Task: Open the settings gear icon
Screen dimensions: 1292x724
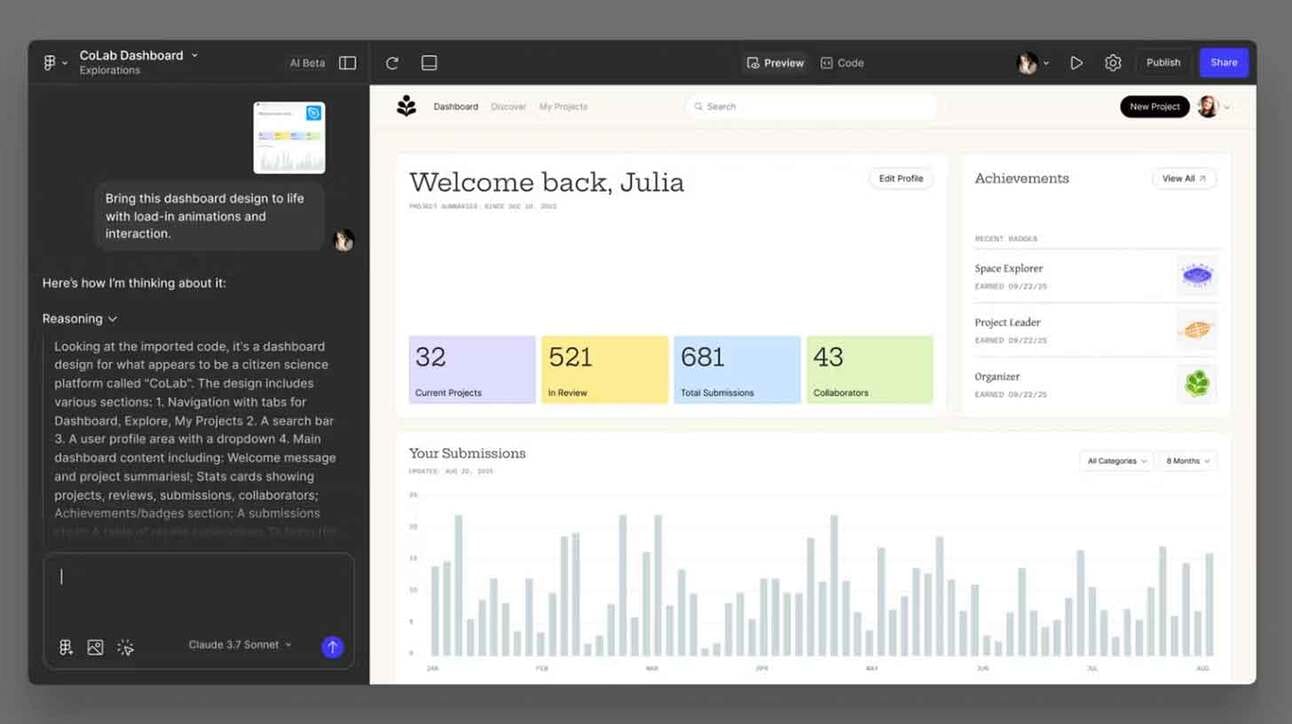Action: (1113, 63)
